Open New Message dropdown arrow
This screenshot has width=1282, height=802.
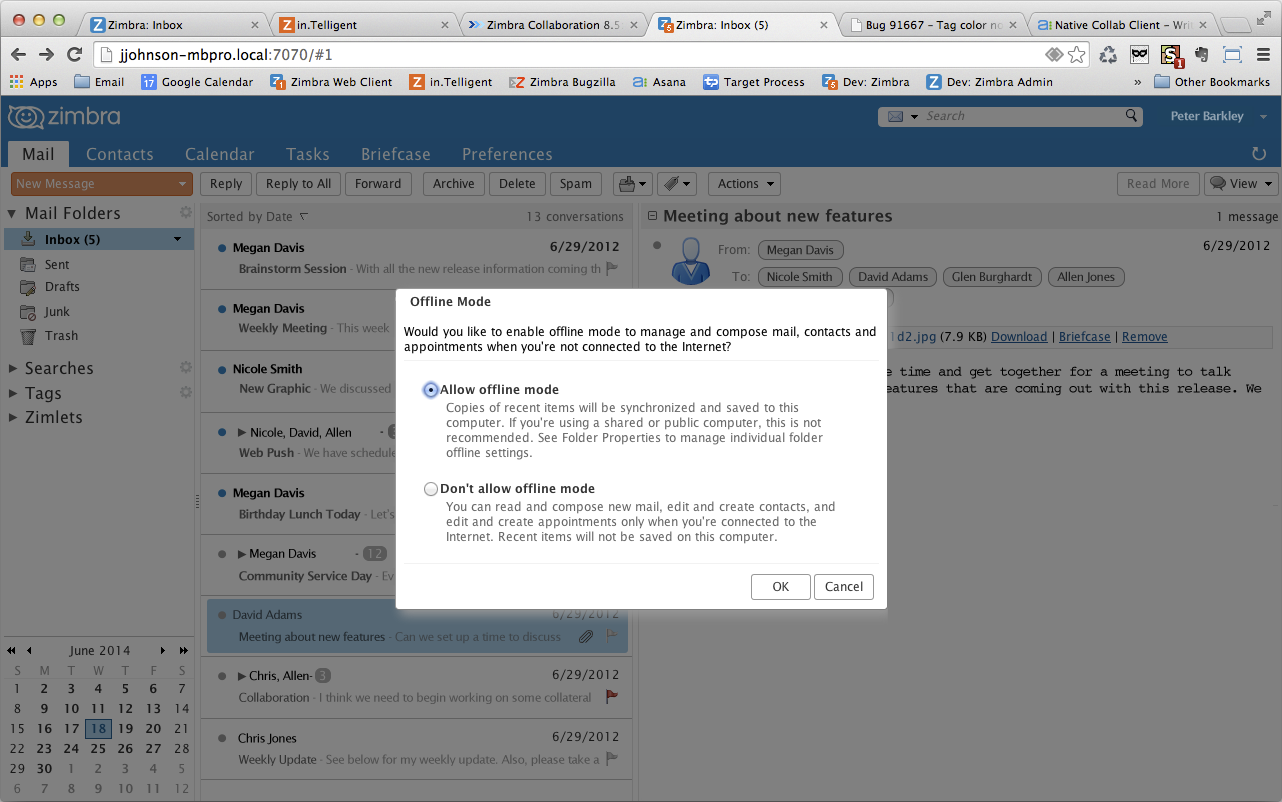click(x=182, y=184)
